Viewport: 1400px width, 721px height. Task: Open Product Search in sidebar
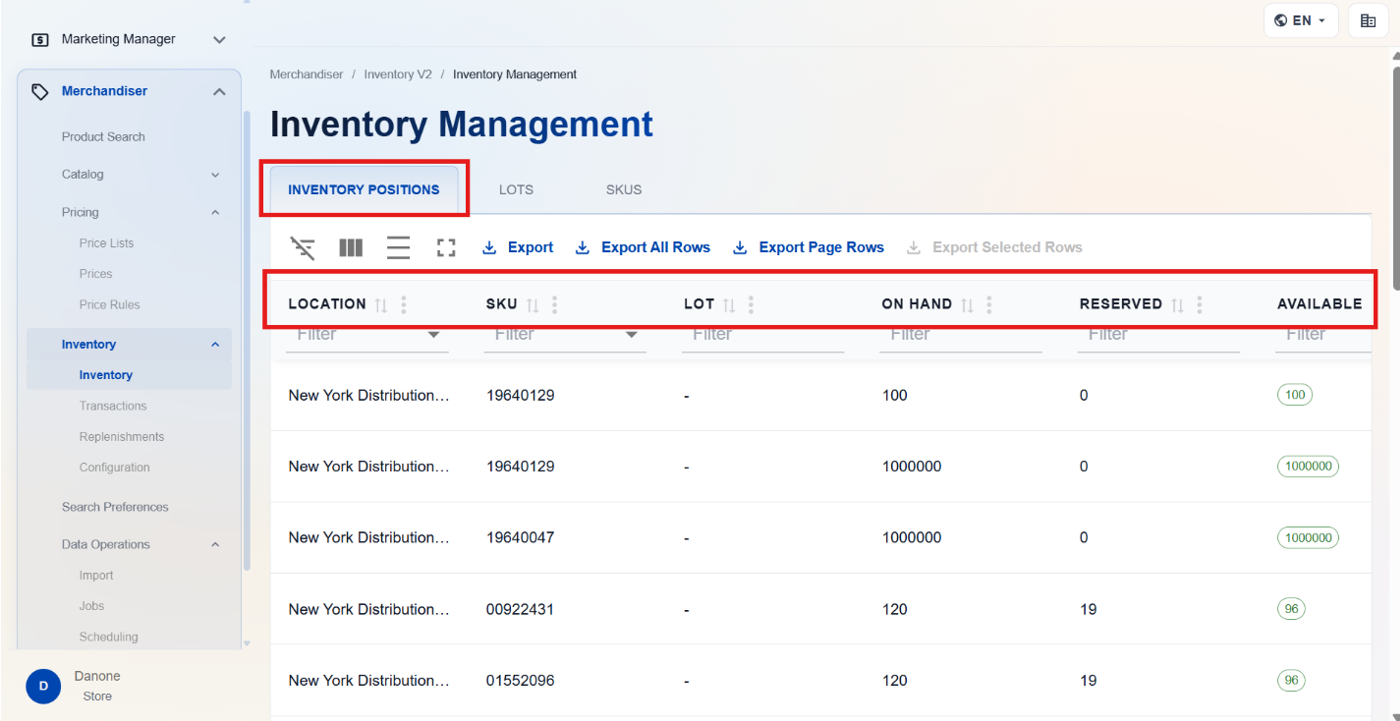coord(103,137)
